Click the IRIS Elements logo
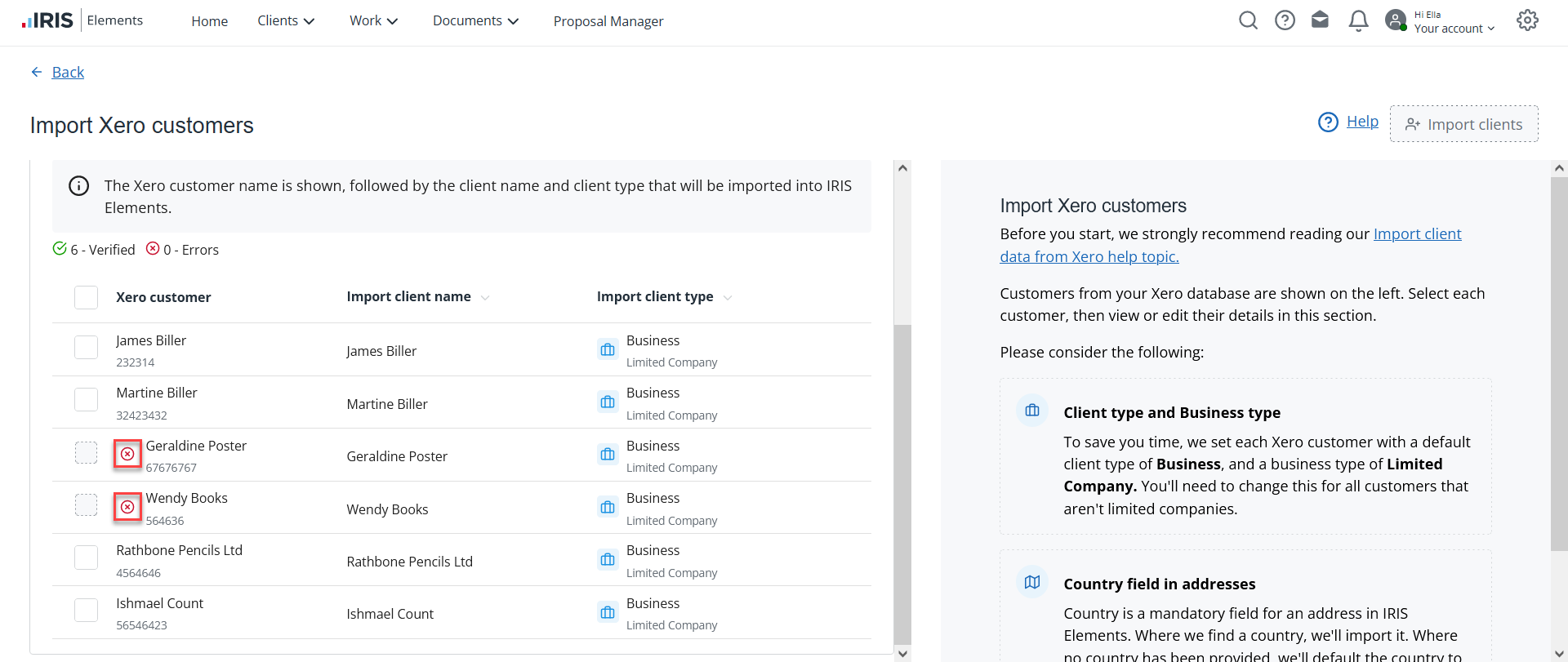This screenshot has height=662, width=1568. (82, 20)
